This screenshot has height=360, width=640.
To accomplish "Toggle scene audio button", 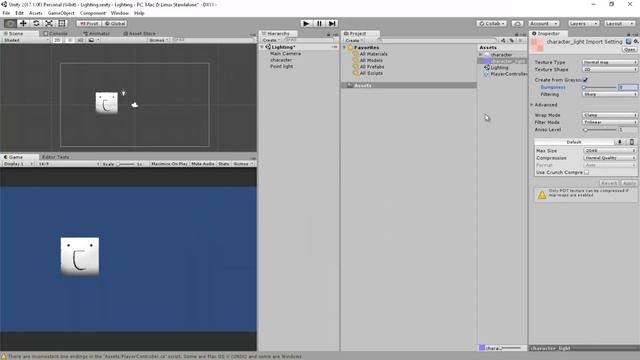I will 80,40.
